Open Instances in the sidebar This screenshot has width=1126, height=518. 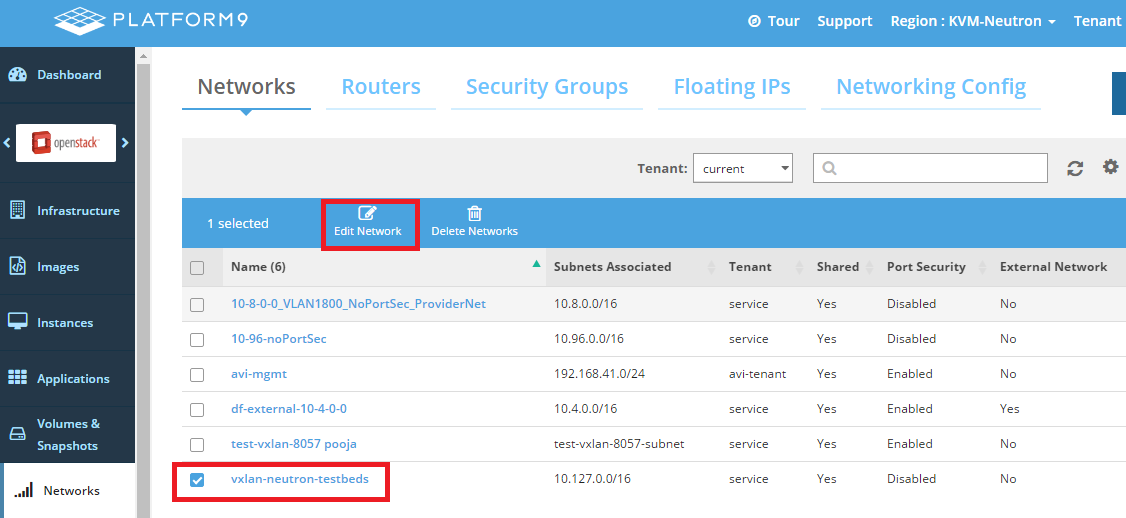tap(64, 323)
